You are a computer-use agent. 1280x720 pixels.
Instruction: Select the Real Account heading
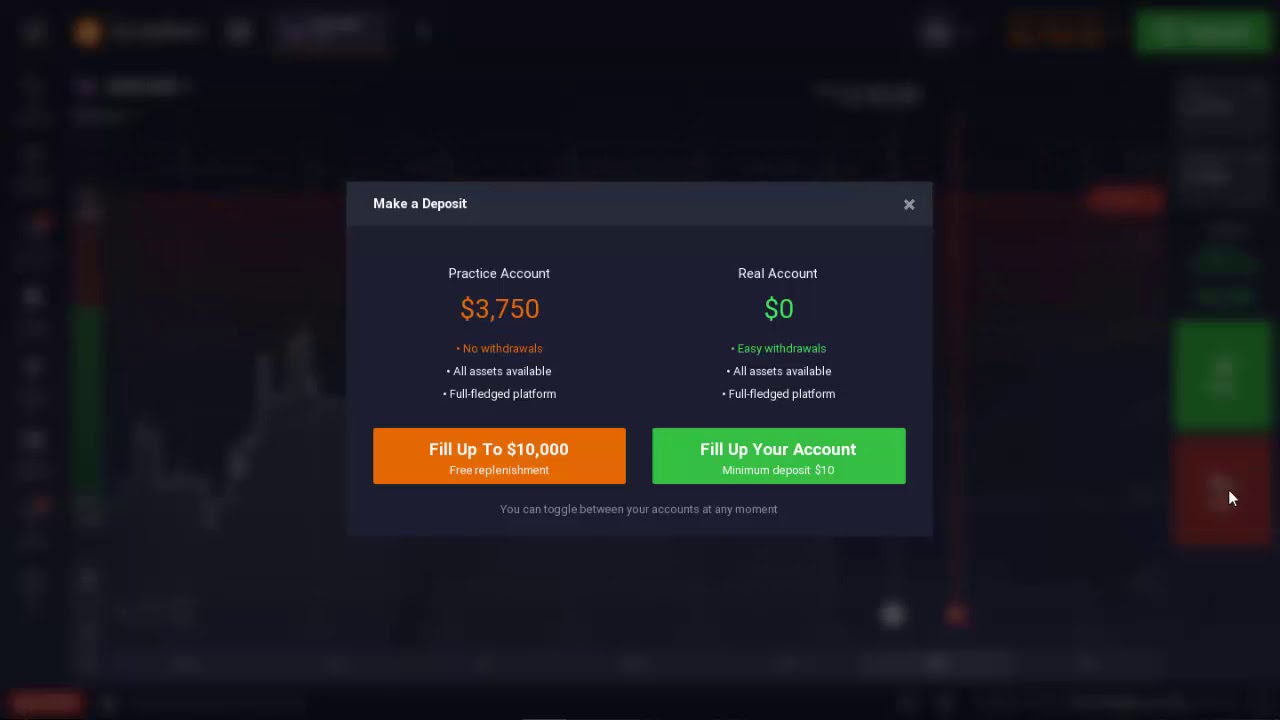[x=778, y=273]
